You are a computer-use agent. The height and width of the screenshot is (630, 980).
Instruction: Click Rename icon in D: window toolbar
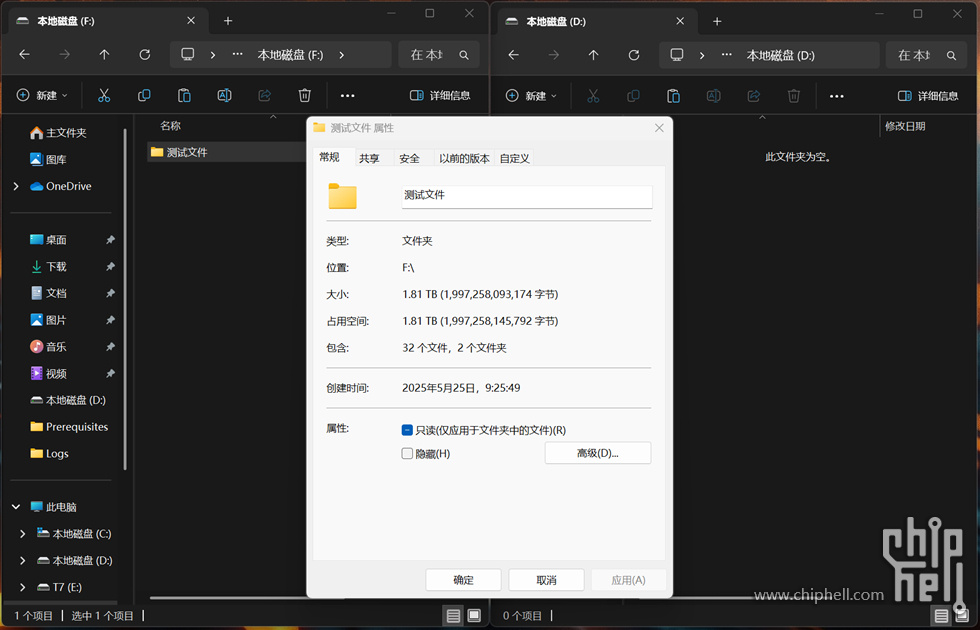[x=713, y=96]
